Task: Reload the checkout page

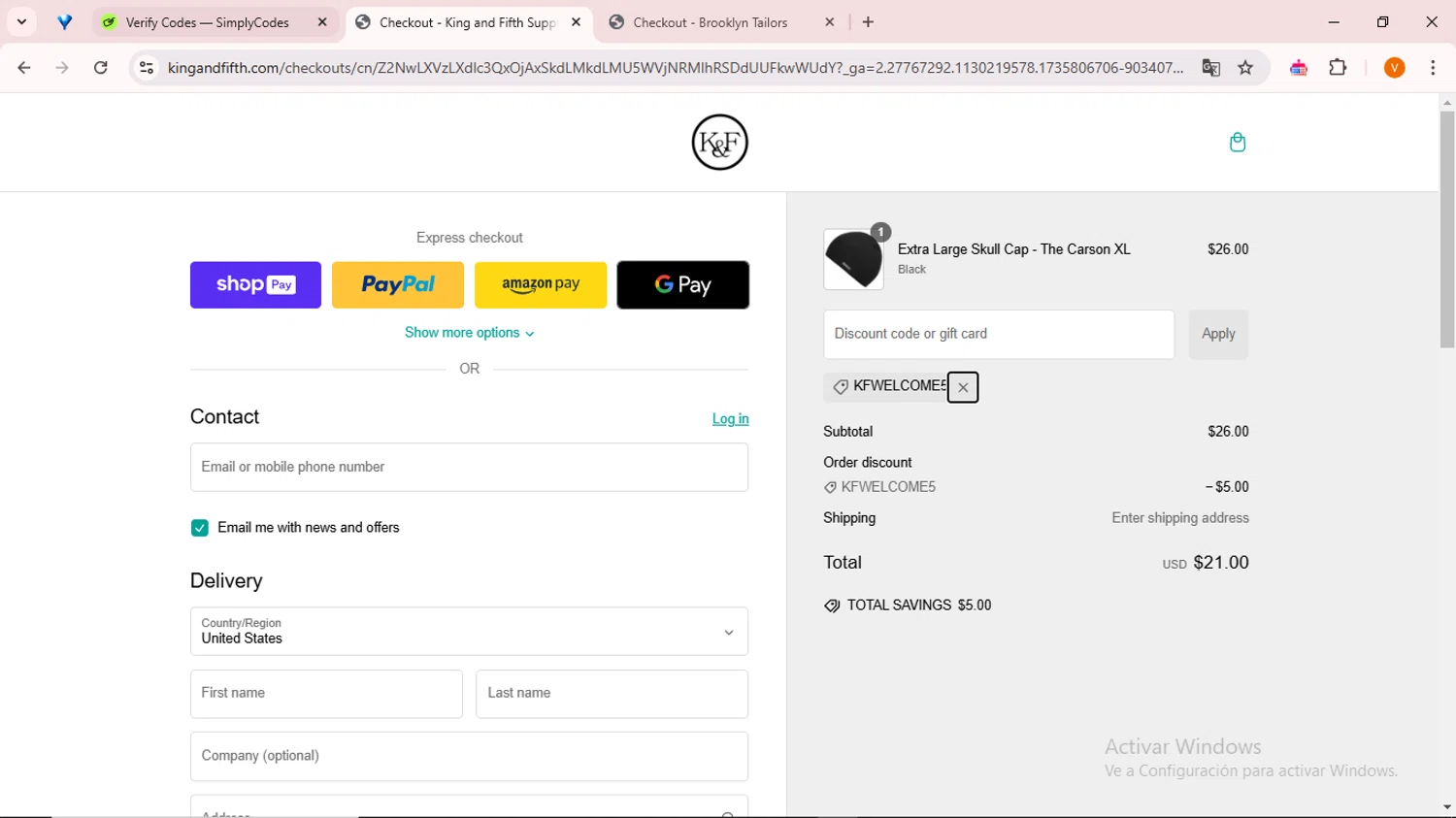Action: 101,68
